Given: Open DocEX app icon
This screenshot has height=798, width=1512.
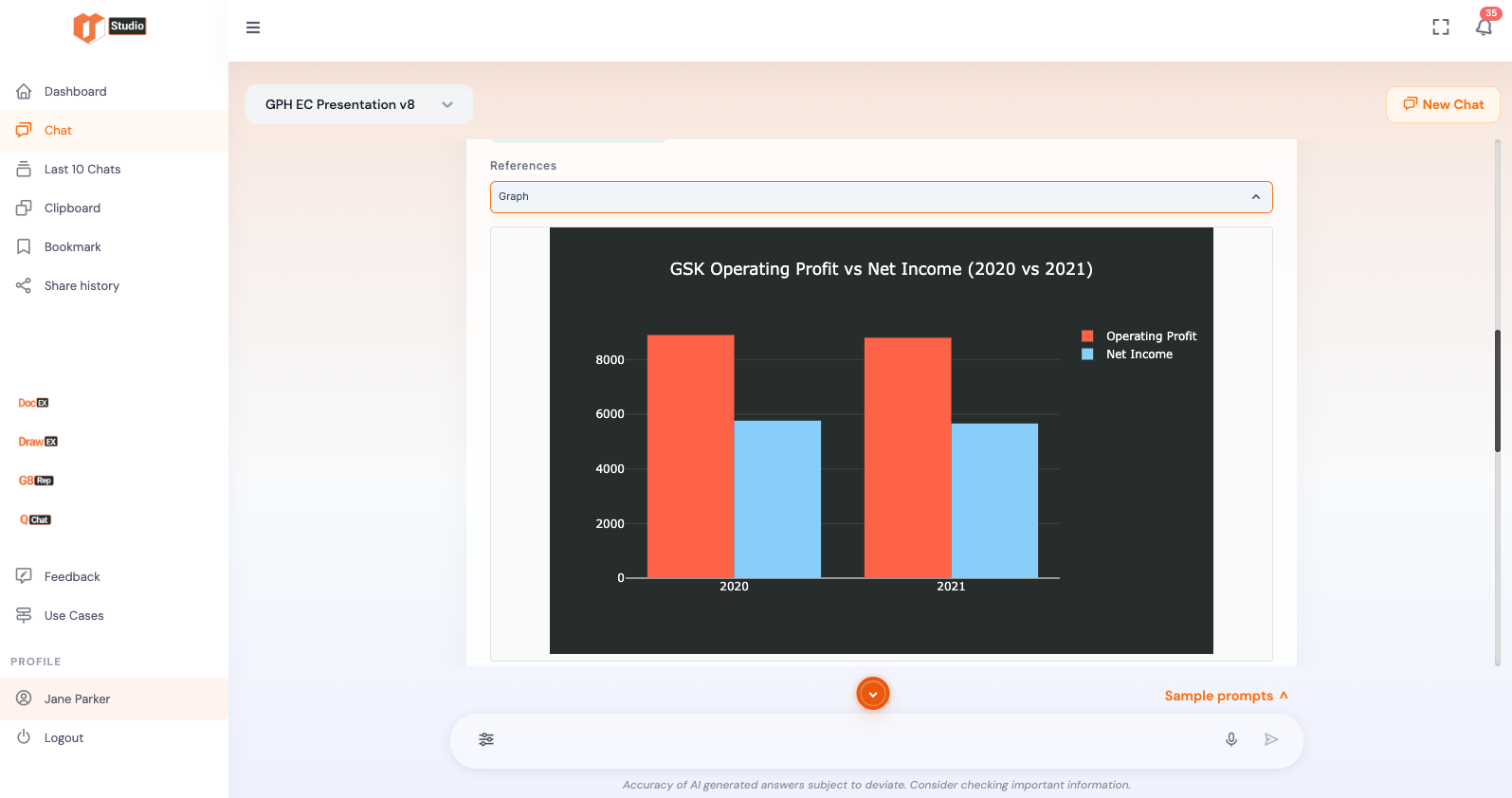Looking at the screenshot, I should (x=33, y=403).
